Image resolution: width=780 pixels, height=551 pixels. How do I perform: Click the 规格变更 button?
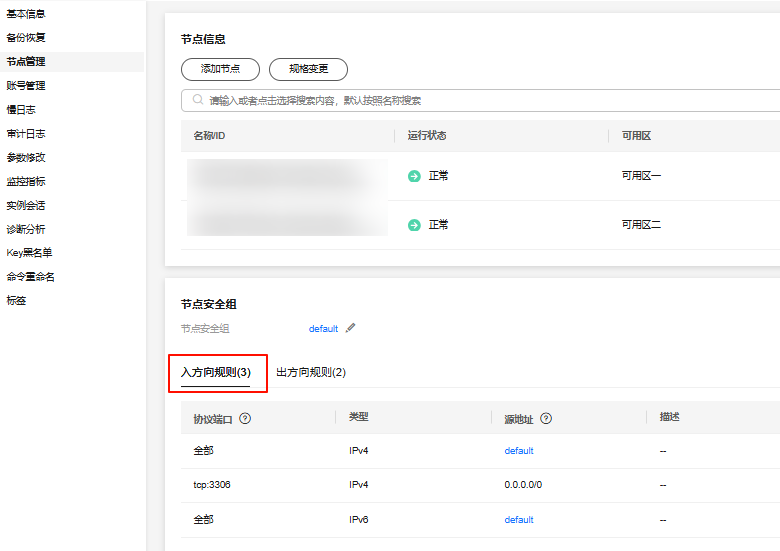click(308, 69)
